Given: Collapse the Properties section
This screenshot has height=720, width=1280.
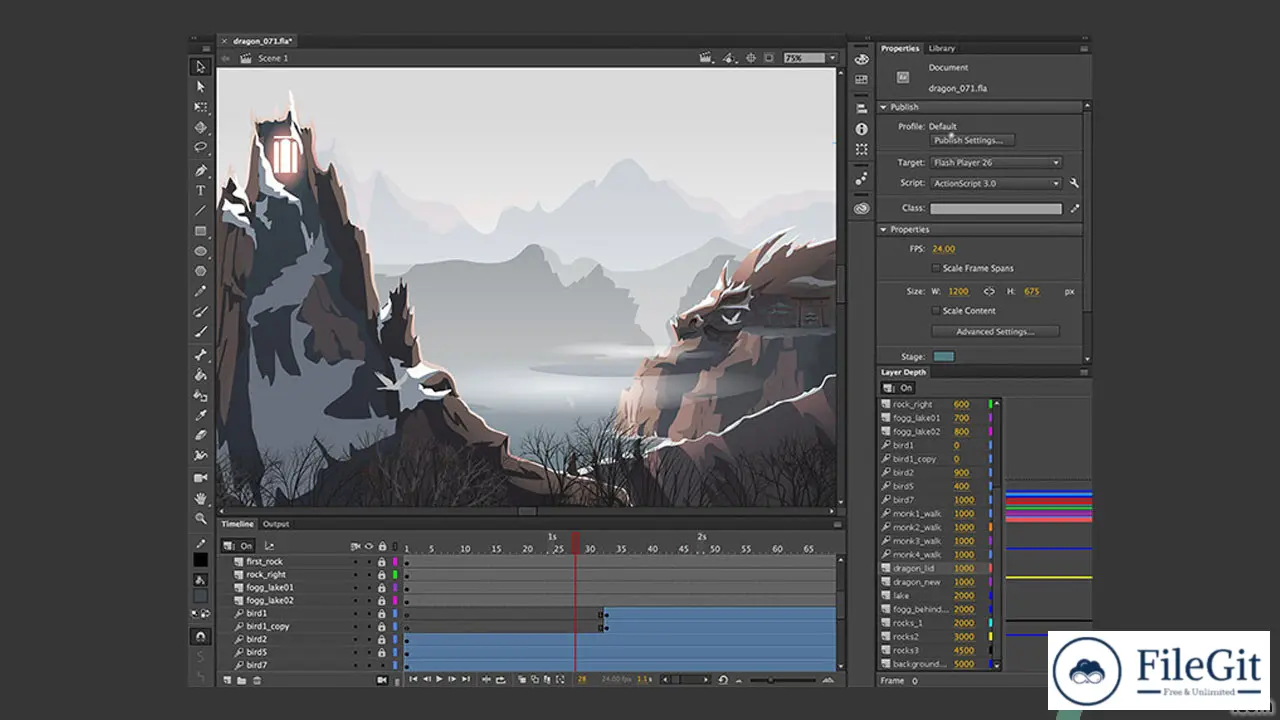Looking at the screenshot, I should (884, 229).
